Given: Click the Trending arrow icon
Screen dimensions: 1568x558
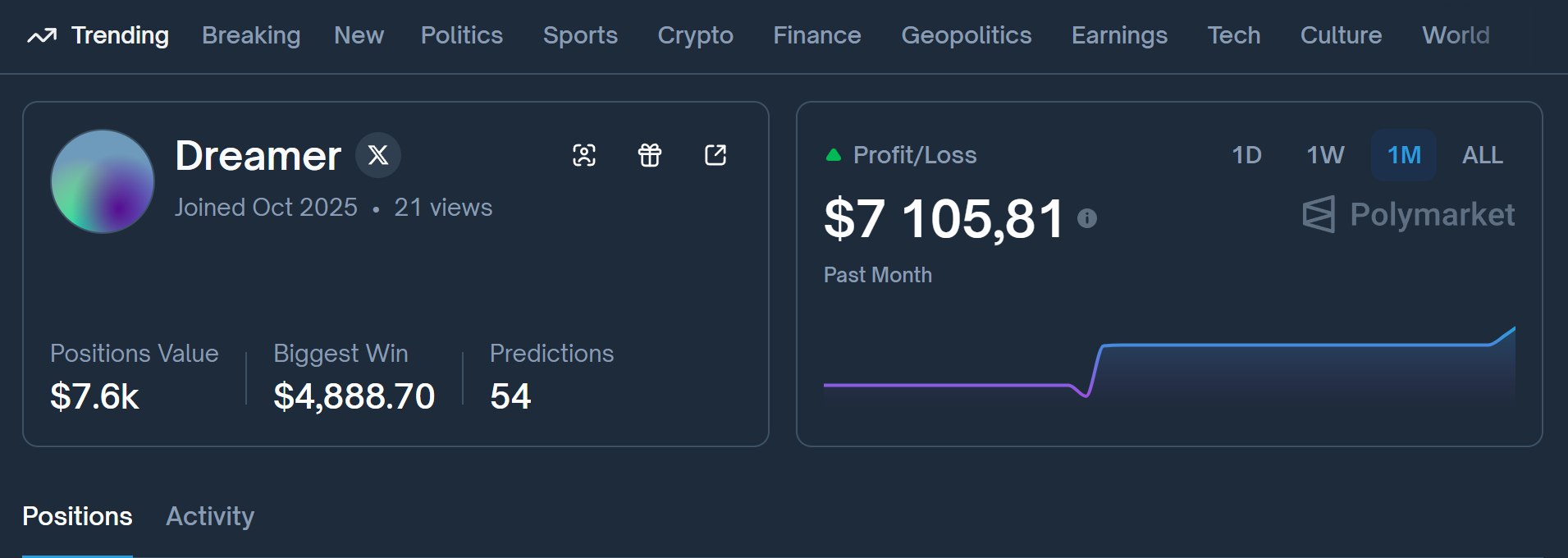Looking at the screenshot, I should [42, 35].
